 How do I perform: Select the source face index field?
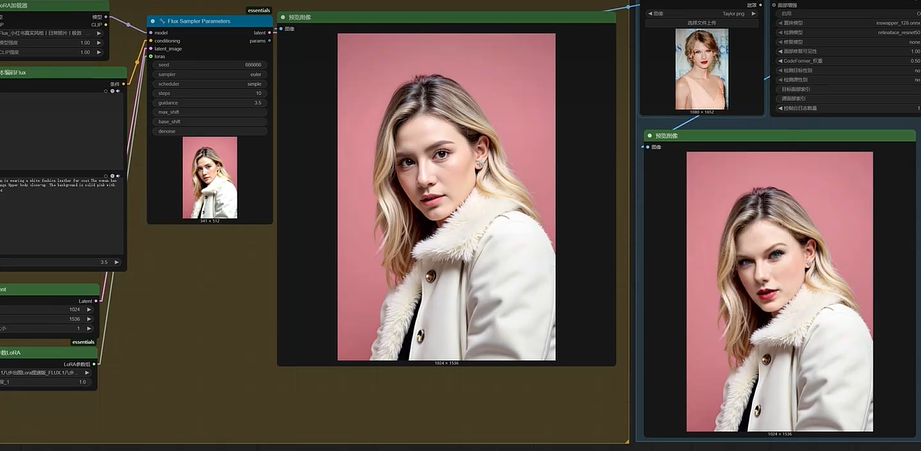(849, 99)
